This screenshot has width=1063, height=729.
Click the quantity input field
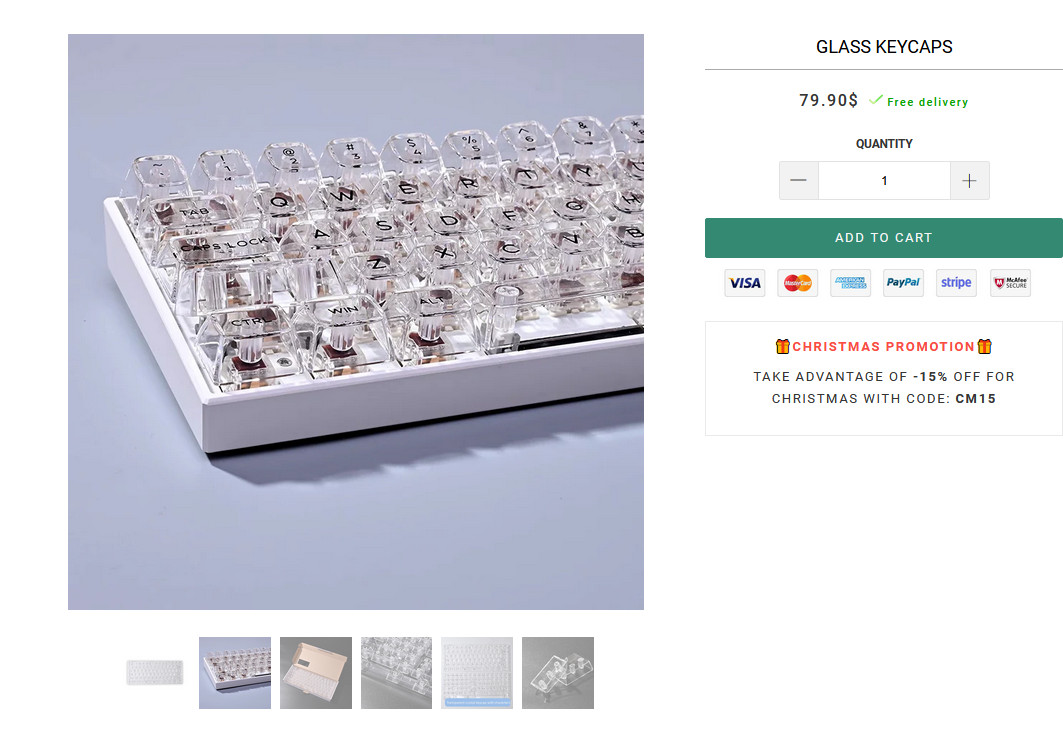(x=884, y=181)
